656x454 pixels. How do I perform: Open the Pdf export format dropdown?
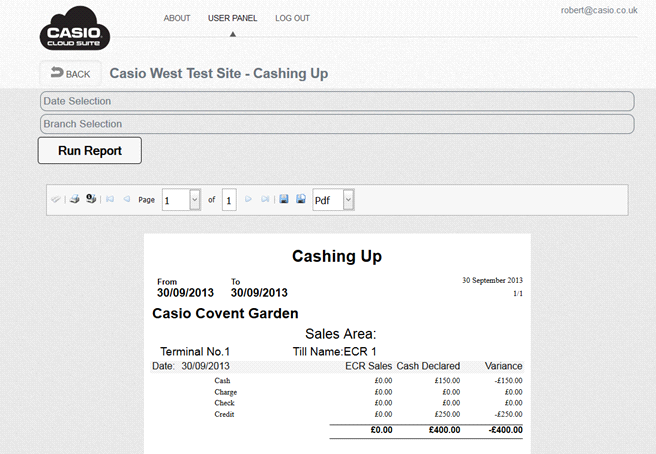[348, 200]
